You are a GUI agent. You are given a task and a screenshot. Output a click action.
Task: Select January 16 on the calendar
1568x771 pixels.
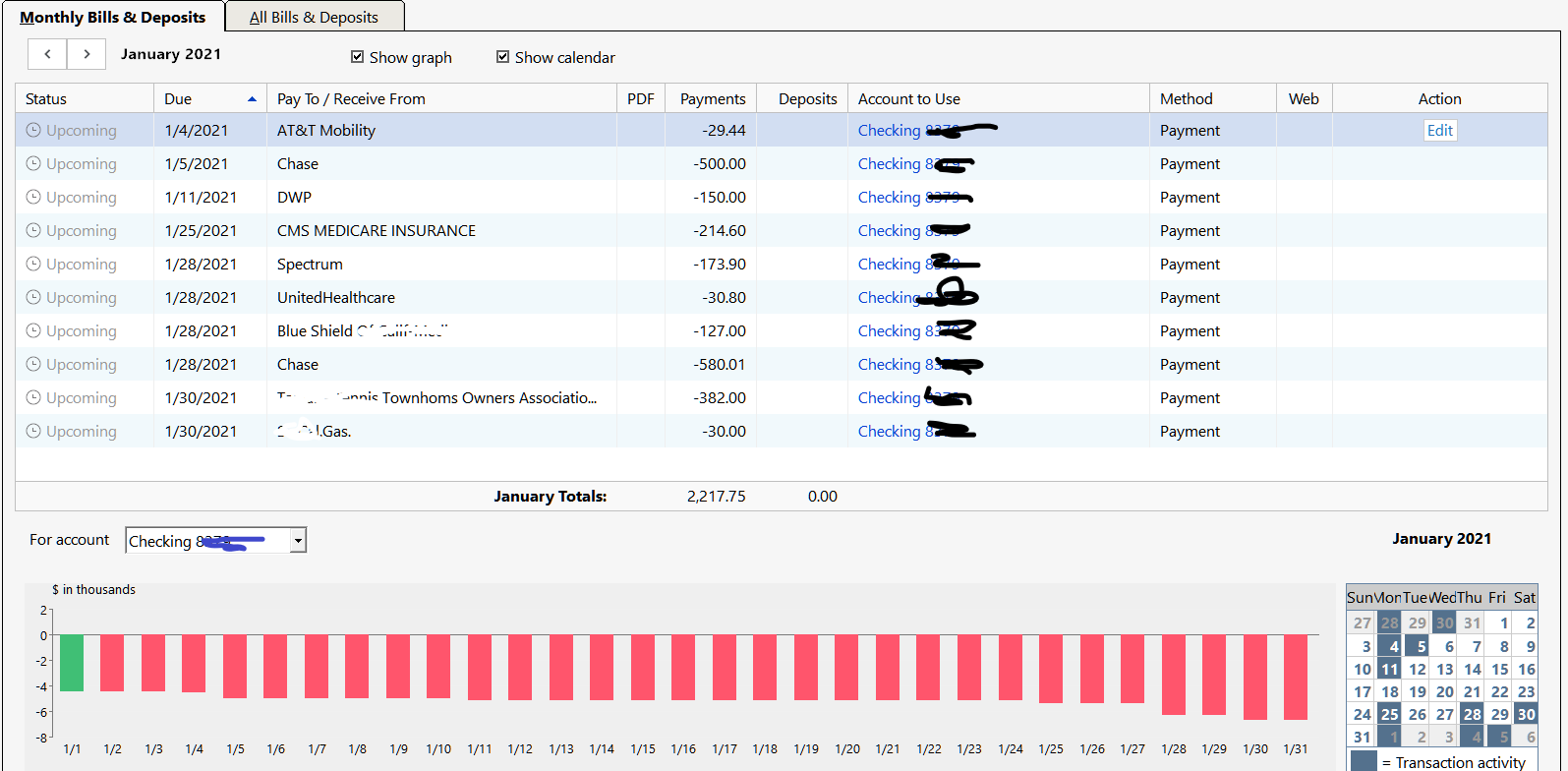pyautogui.click(x=1526, y=669)
